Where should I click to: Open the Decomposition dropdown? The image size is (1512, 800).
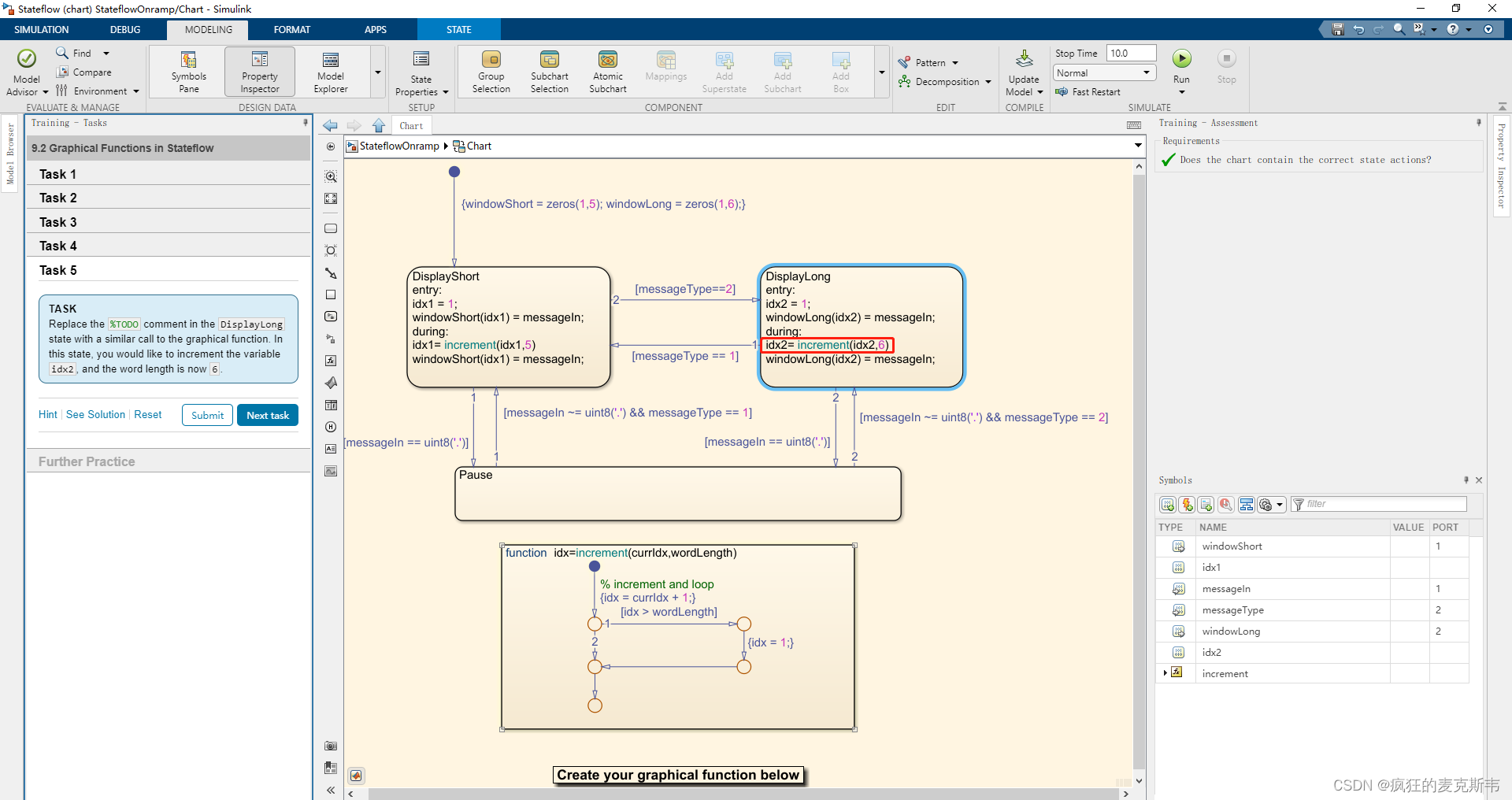(x=946, y=82)
